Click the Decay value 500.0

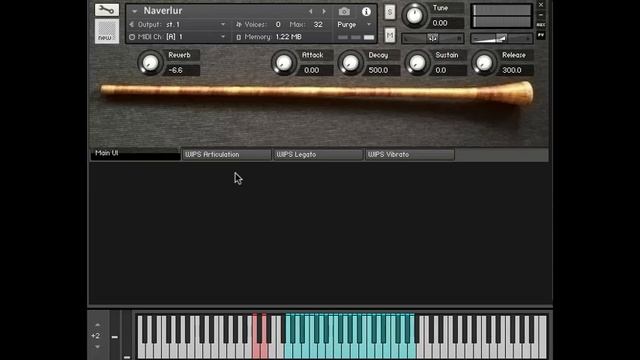pyautogui.click(x=383, y=70)
